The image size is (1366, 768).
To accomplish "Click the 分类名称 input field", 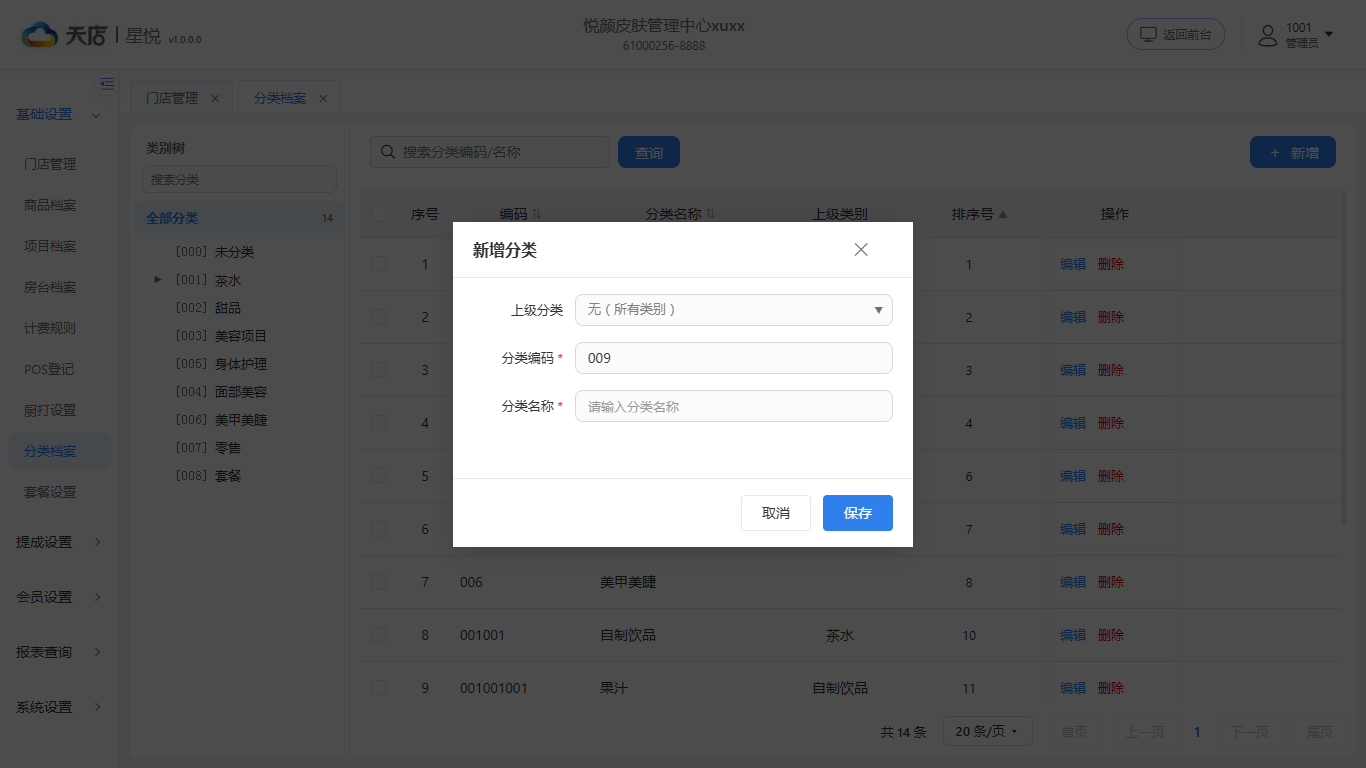I will coord(734,406).
